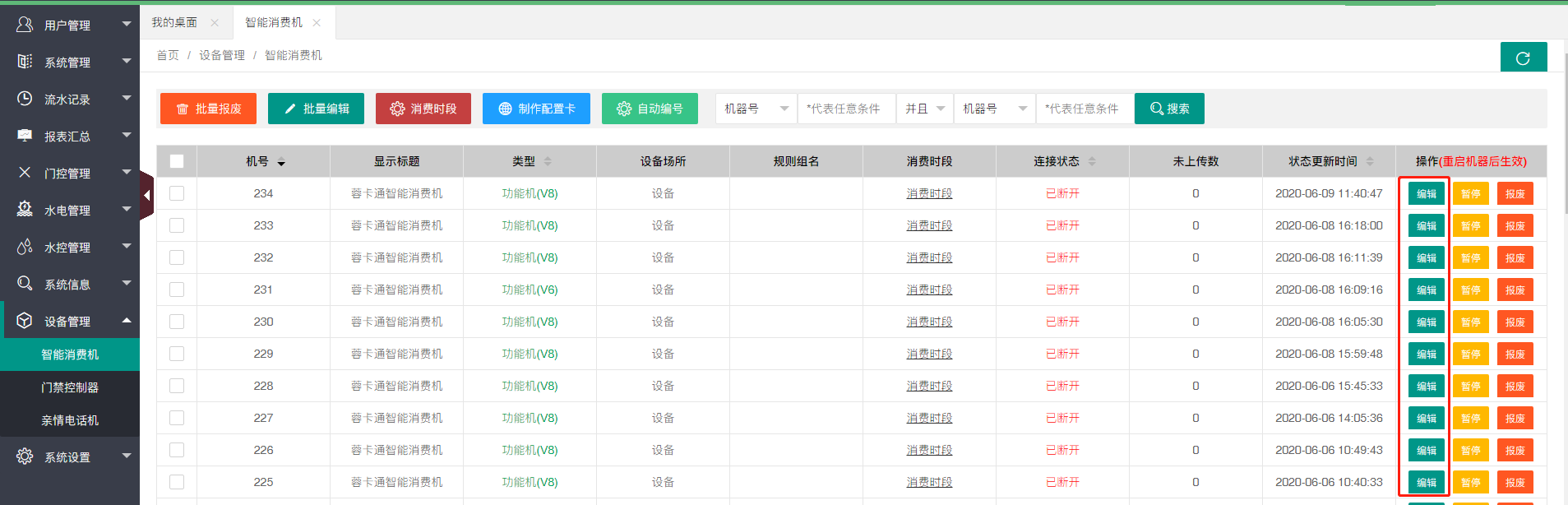
Task: Open the 并且 condition dropdown
Action: pos(924,109)
